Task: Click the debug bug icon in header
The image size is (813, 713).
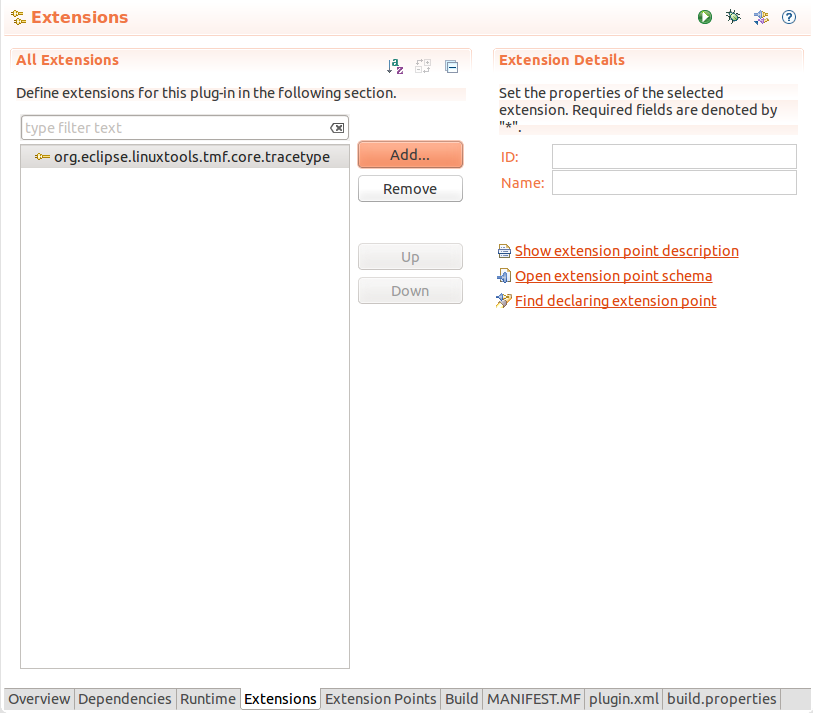Action: 733,17
